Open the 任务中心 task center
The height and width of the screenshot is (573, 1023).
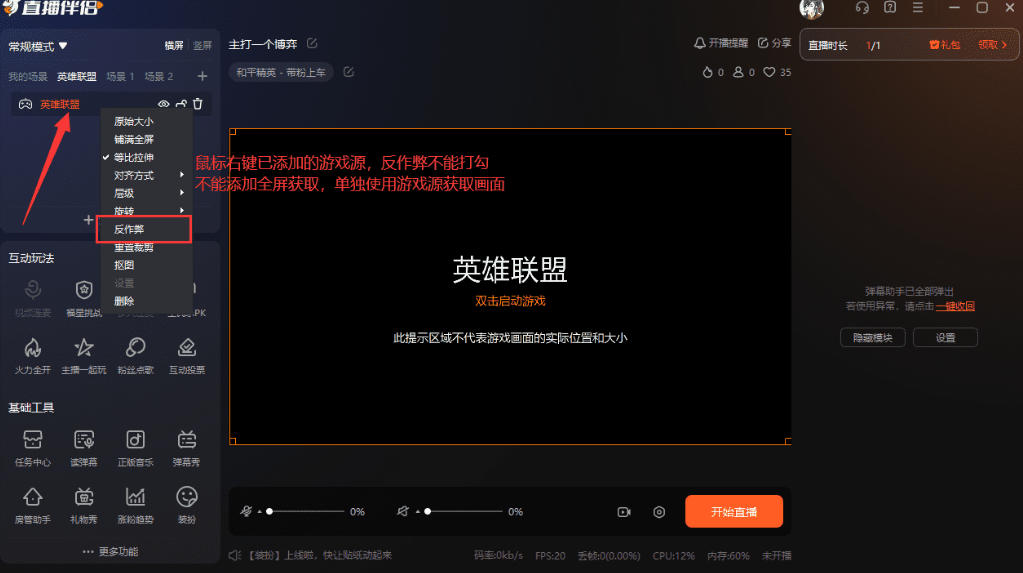(33, 448)
